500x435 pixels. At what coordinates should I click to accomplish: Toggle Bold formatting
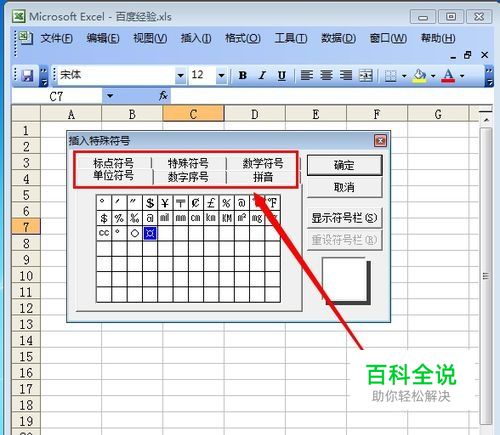tap(243, 75)
